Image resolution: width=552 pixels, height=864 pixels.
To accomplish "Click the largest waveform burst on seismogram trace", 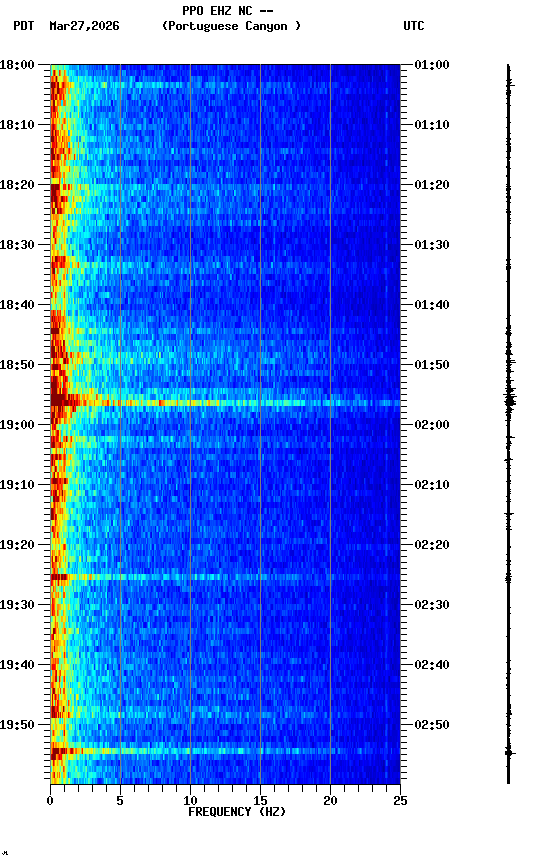I will (x=510, y=399).
